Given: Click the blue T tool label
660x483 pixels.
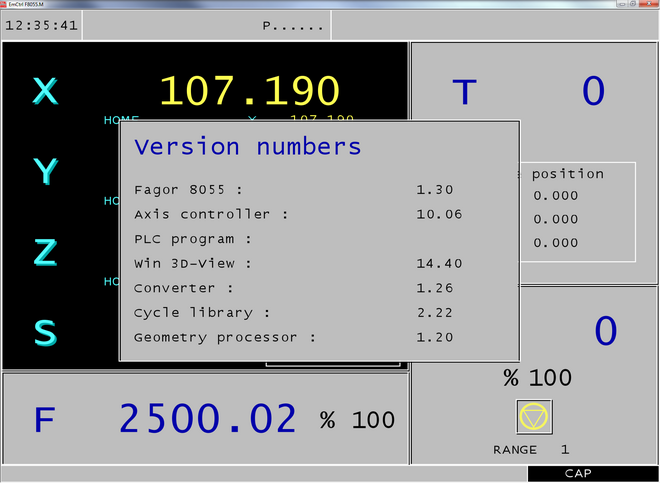Looking at the screenshot, I should (x=465, y=92).
